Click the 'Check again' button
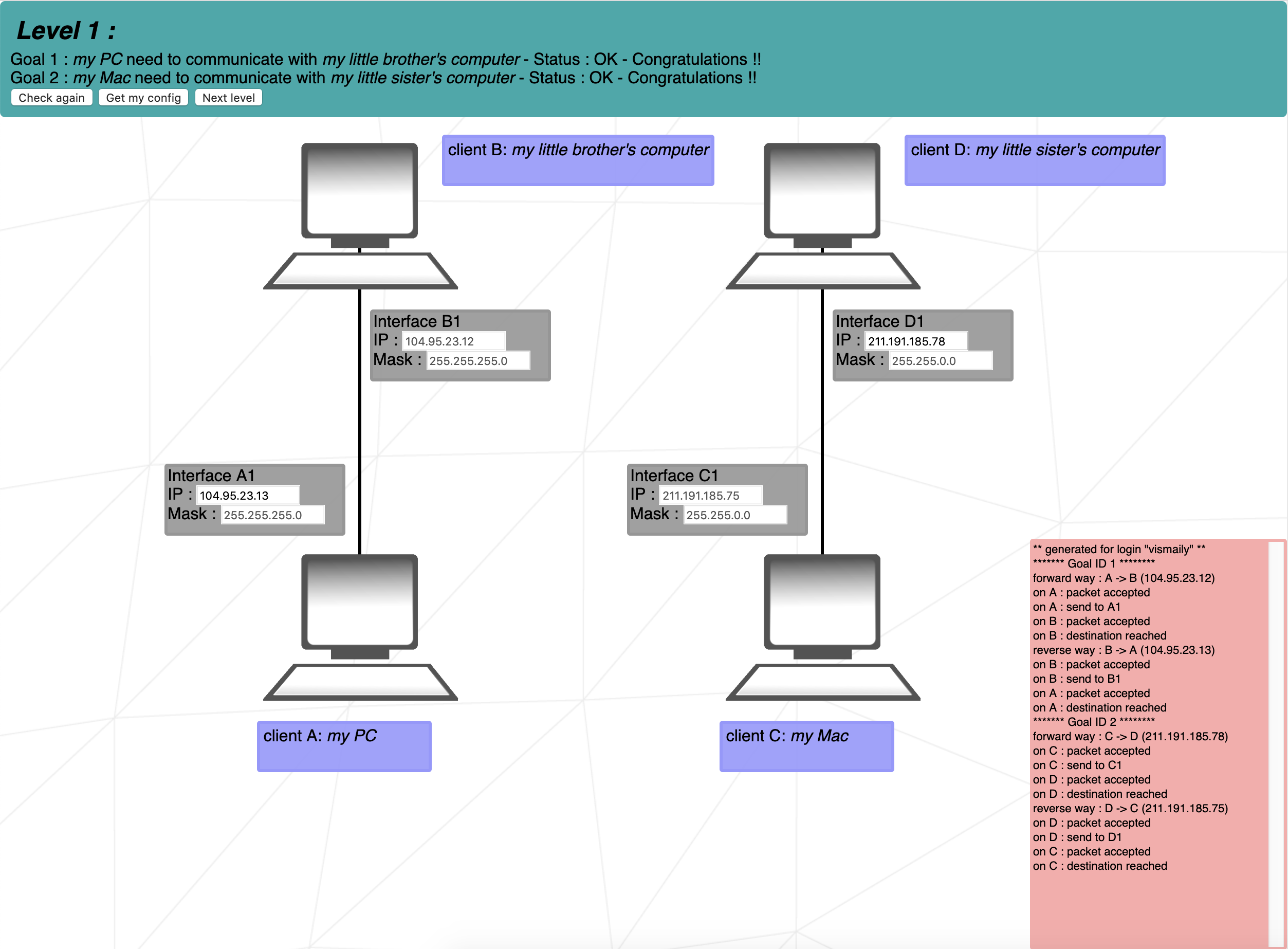 pyautogui.click(x=51, y=97)
